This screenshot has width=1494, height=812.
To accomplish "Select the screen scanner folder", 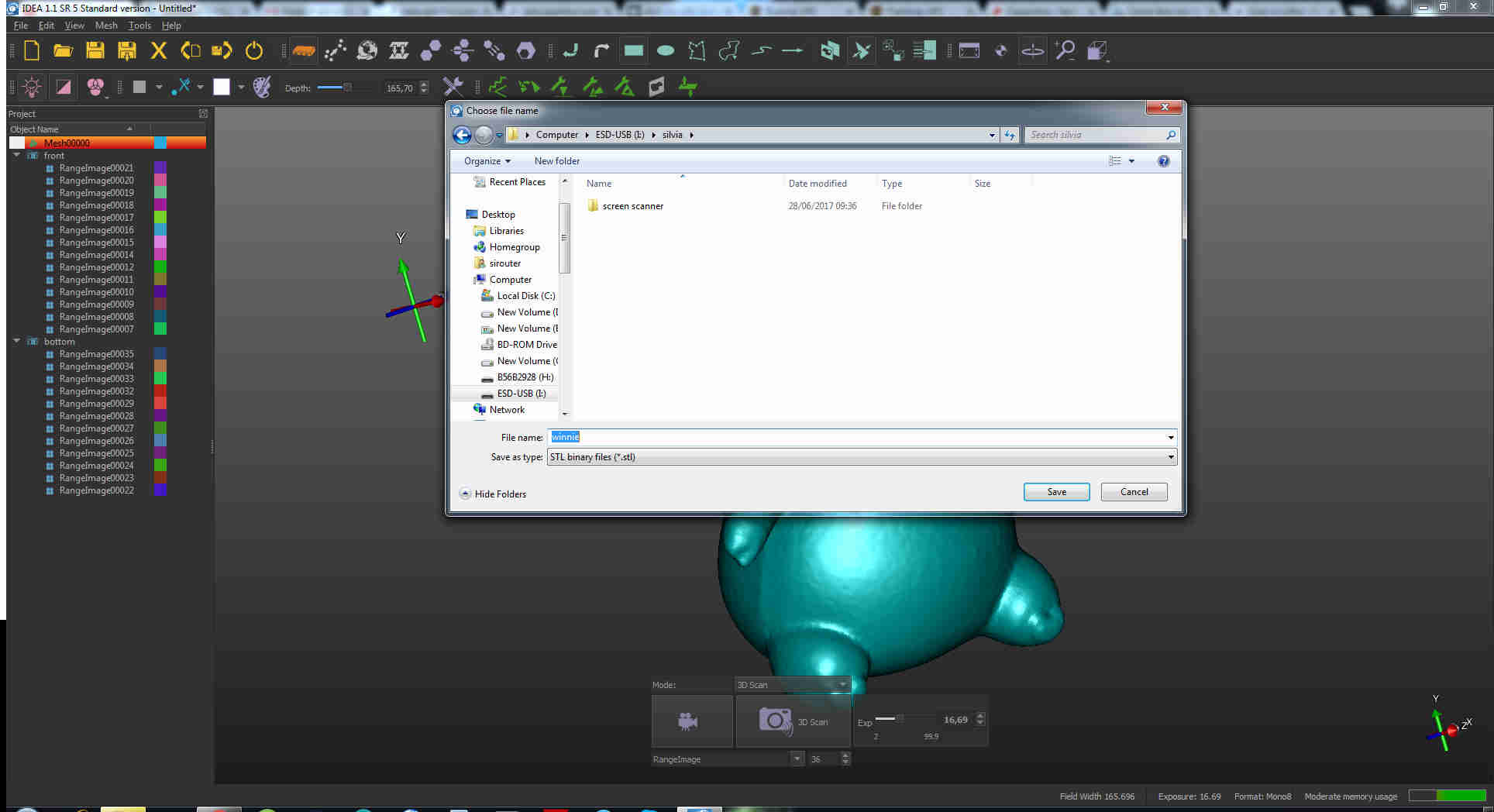I will (632, 206).
